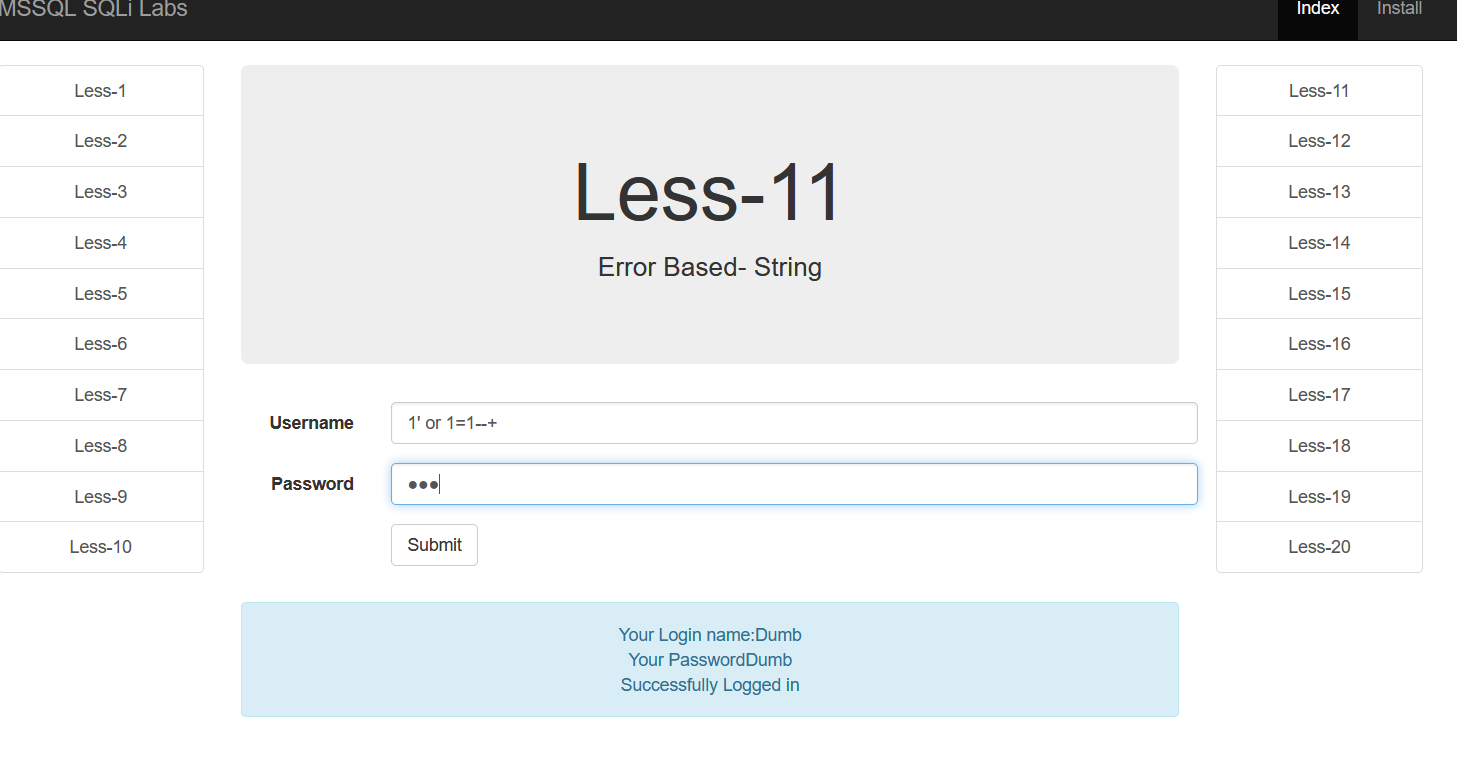Open the Less-1 lesson
The width and height of the screenshot is (1457, 782).
tap(100, 90)
